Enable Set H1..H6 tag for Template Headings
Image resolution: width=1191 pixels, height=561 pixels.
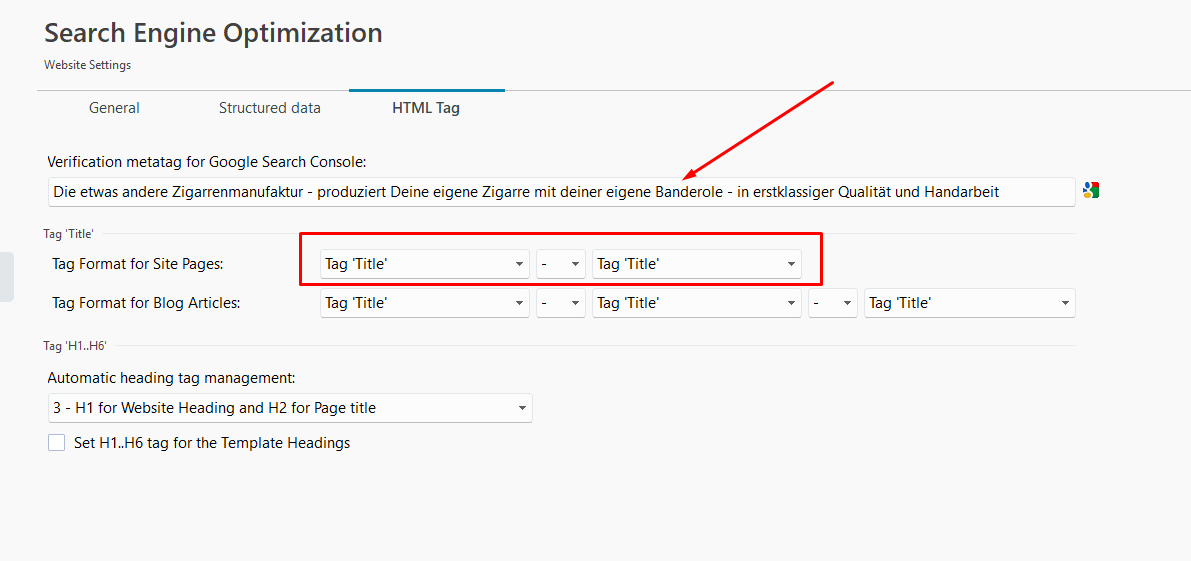tap(57, 442)
